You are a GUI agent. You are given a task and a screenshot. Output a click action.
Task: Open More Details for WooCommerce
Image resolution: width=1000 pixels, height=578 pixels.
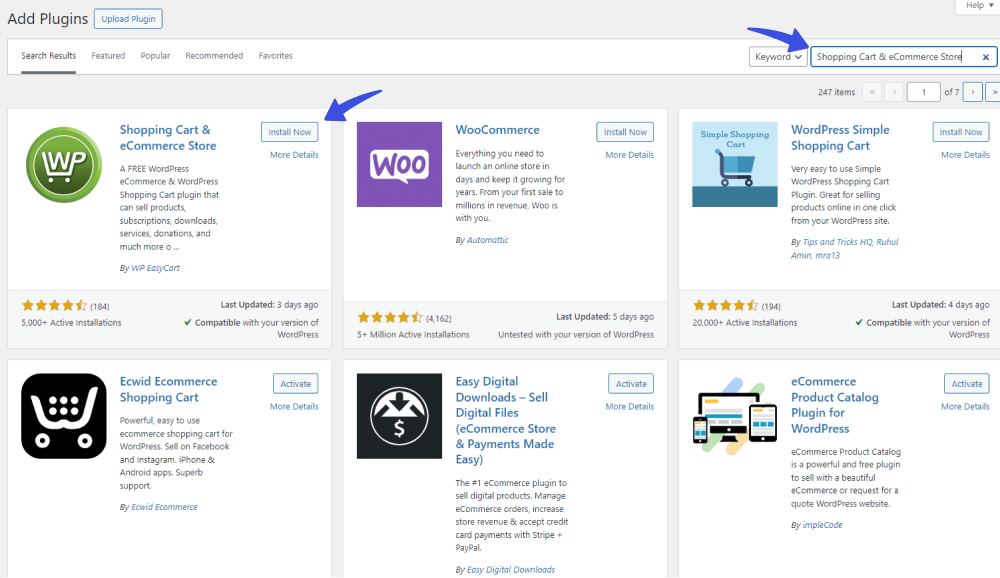[629, 154]
